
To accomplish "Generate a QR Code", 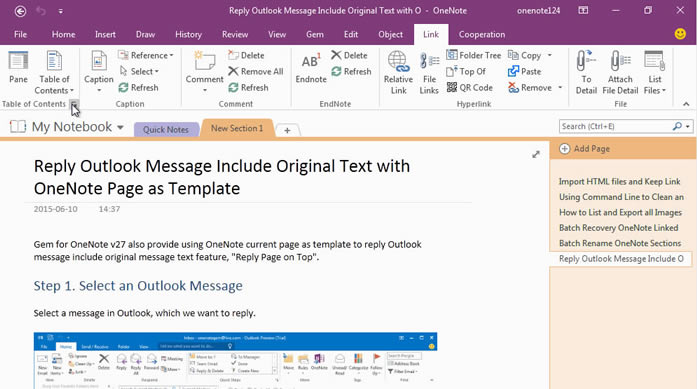I will click(x=469, y=88).
